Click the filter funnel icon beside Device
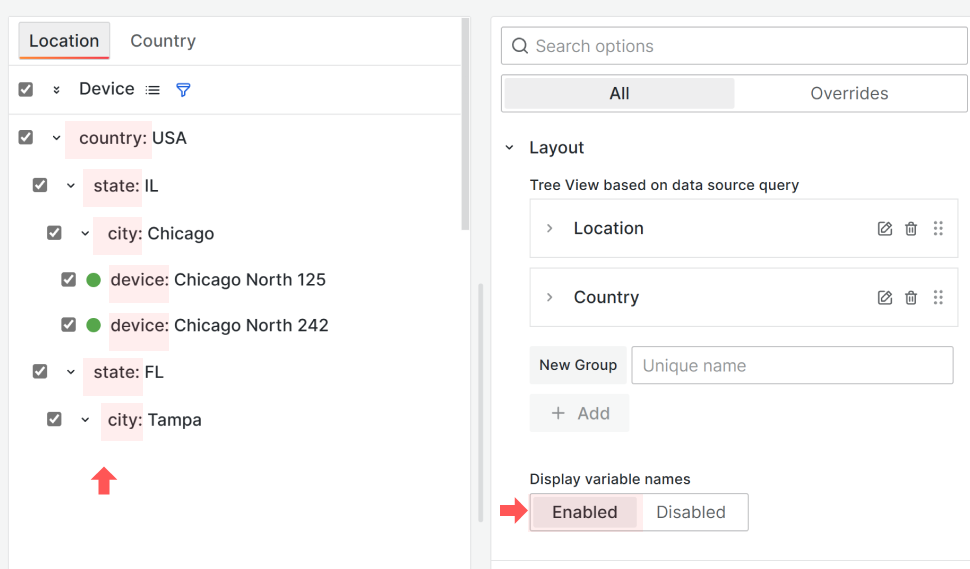Screen dimensions: 970x569 pyautogui.click(x=183, y=90)
